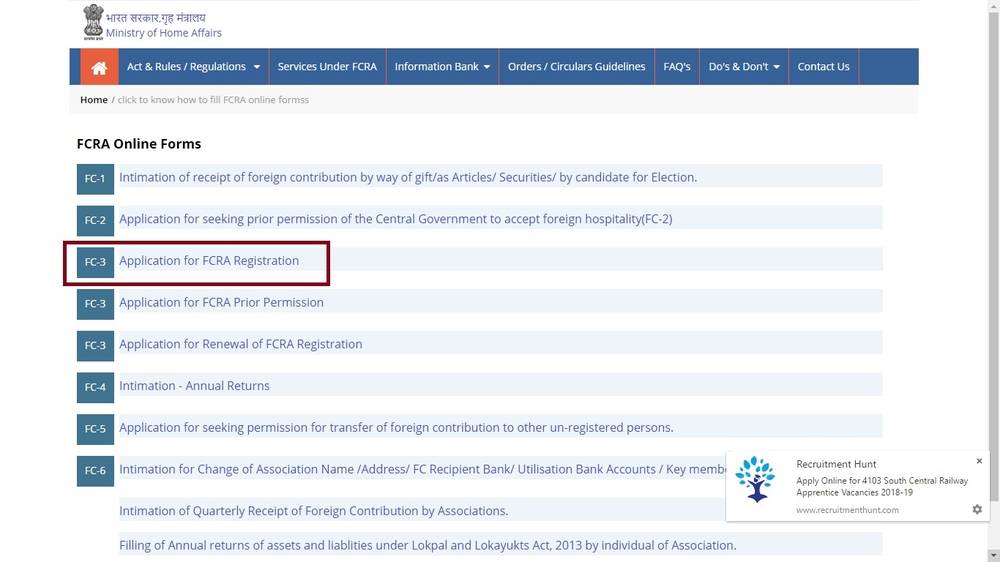The width and height of the screenshot is (1000, 562).
Task: Select the FC-5 form badge
Action: pos(95,429)
